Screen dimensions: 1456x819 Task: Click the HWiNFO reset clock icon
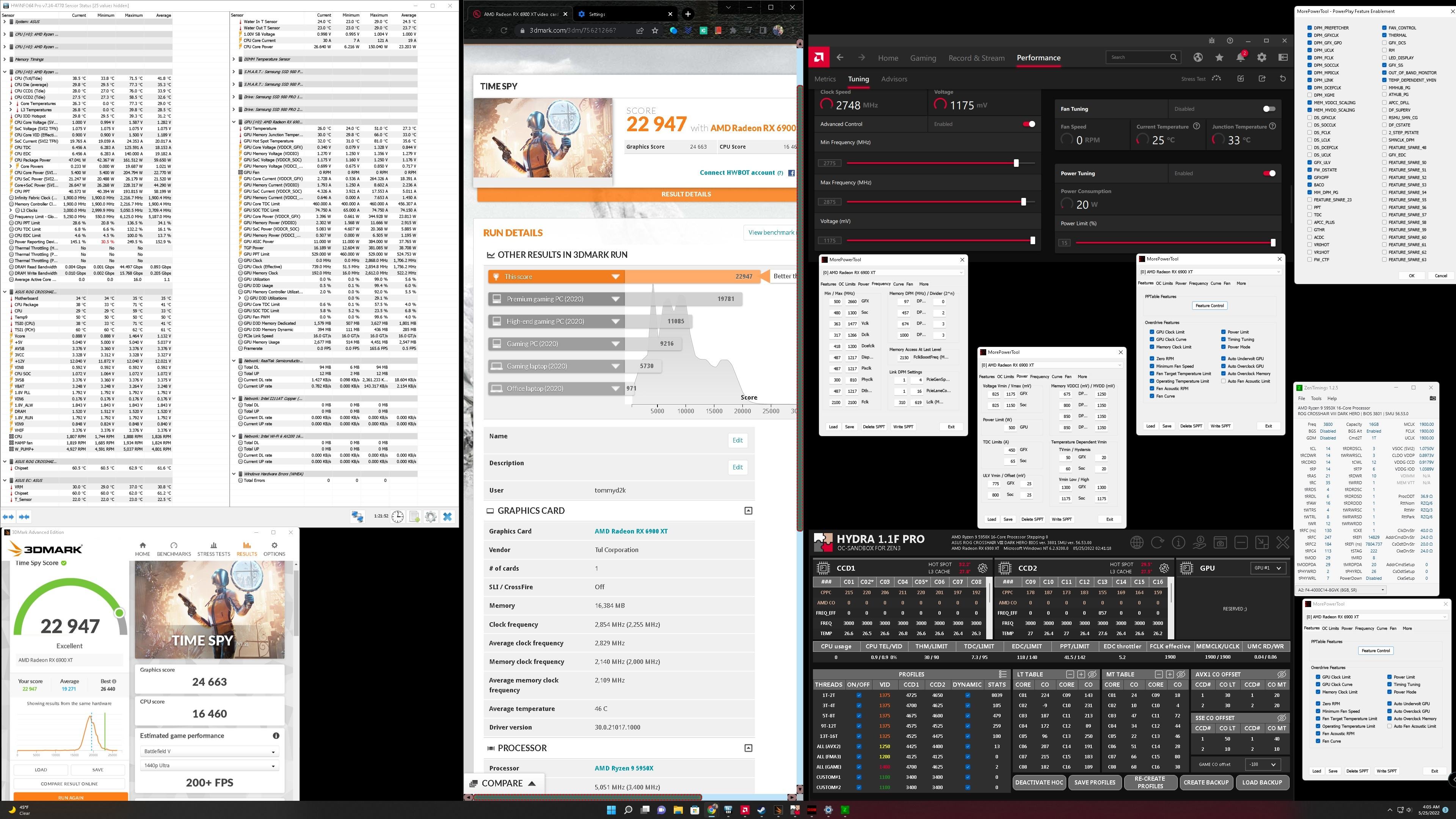(398, 516)
